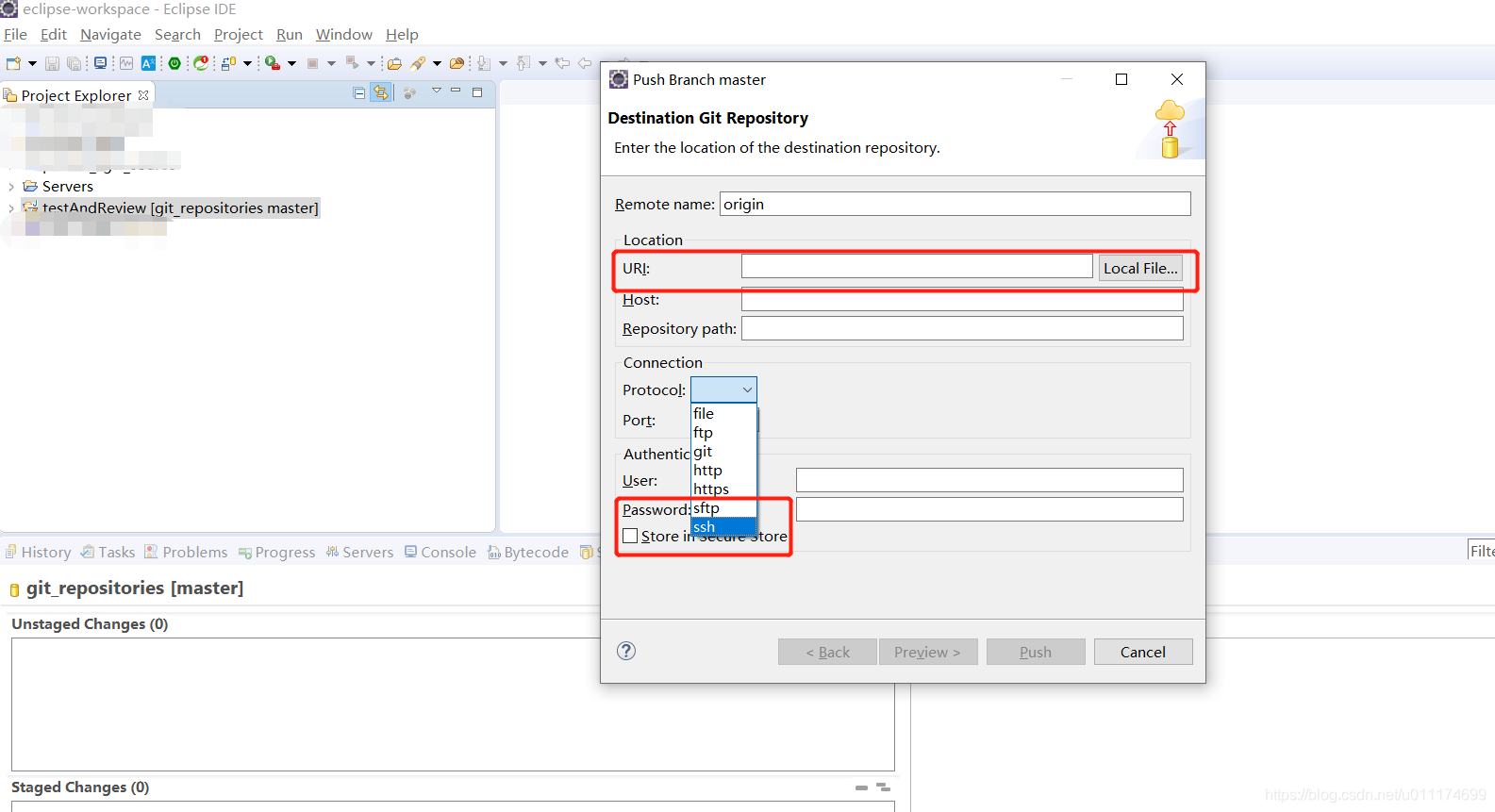
Task: Minimize the Project Explorer view
Action: tap(456, 91)
